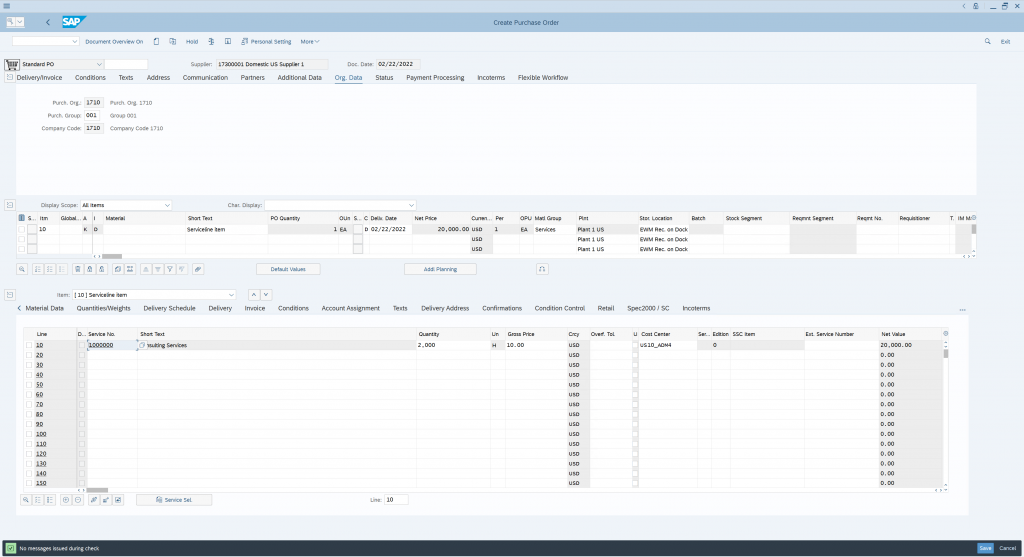The height and width of the screenshot is (557, 1024).
Task: Click the Doc. Date field
Action: click(398, 64)
